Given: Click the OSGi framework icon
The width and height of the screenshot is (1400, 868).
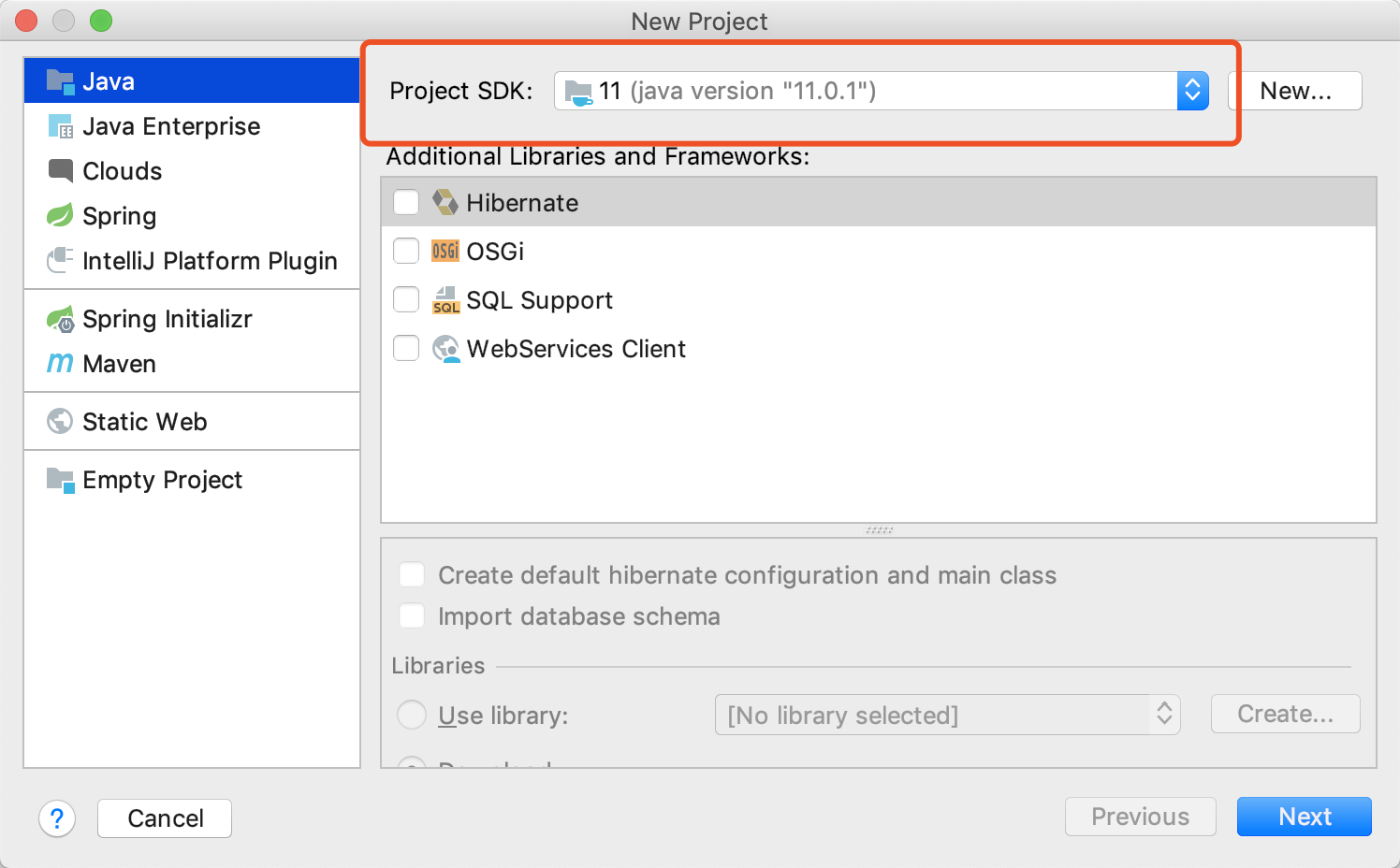Looking at the screenshot, I should (x=445, y=251).
